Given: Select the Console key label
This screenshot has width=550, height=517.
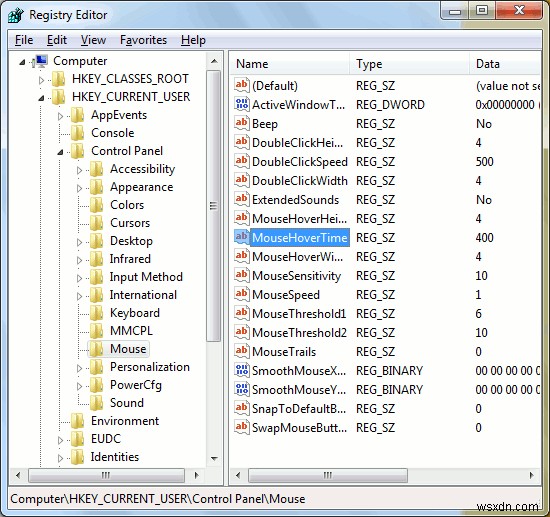Looking at the screenshot, I should [x=113, y=133].
